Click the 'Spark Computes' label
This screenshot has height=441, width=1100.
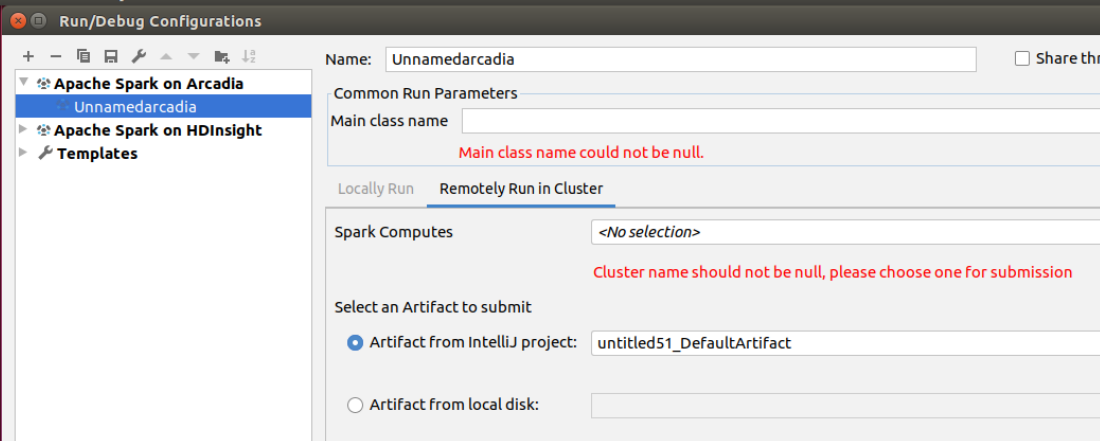point(394,232)
